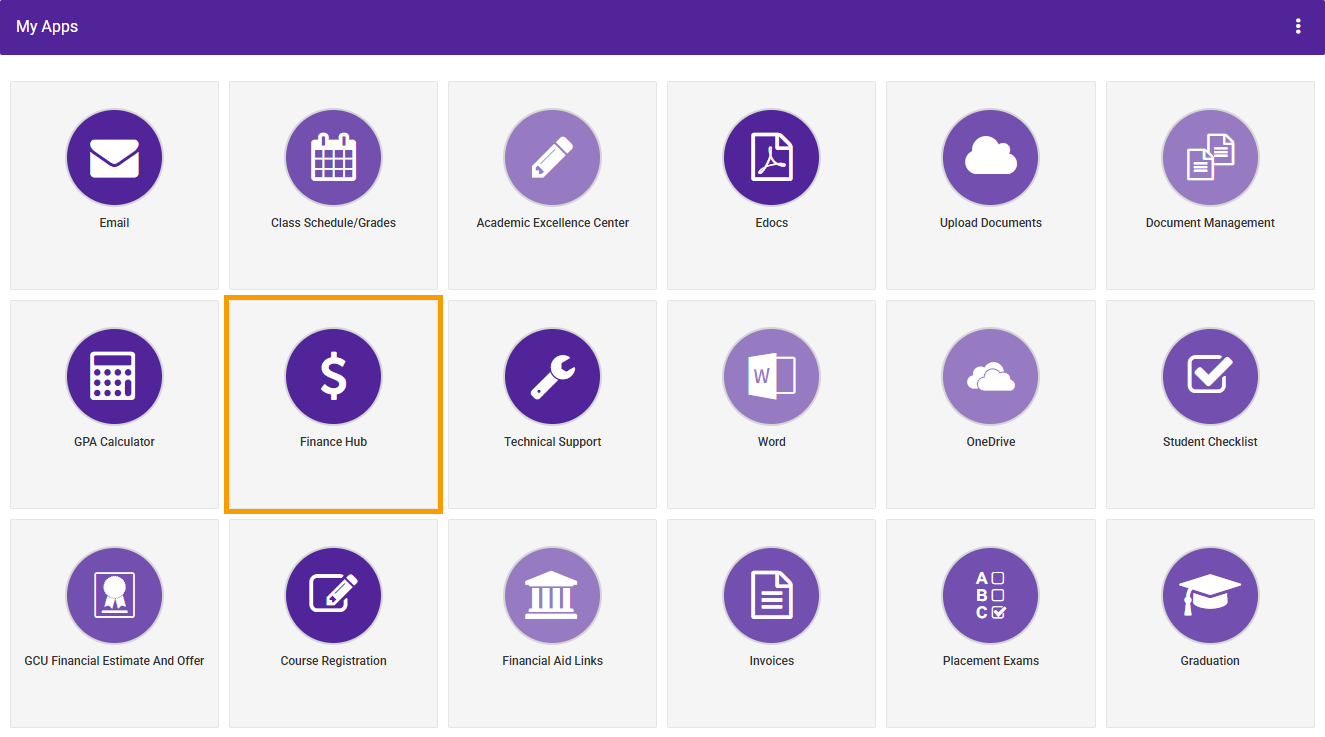1325x737 pixels.
Task: Open the Edocs PDF icon
Action: (x=771, y=158)
